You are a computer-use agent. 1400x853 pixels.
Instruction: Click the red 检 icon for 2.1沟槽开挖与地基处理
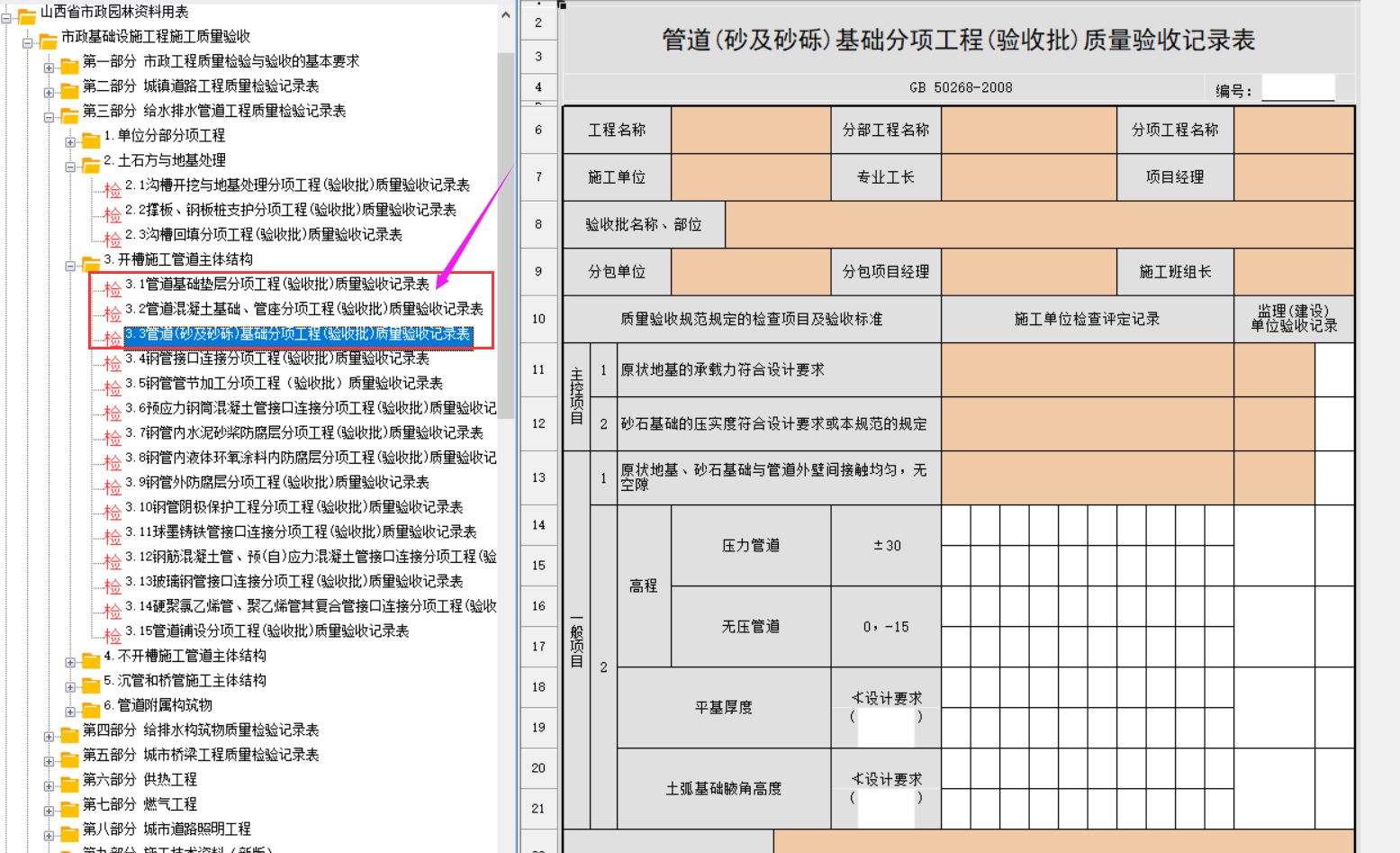click(113, 190)
